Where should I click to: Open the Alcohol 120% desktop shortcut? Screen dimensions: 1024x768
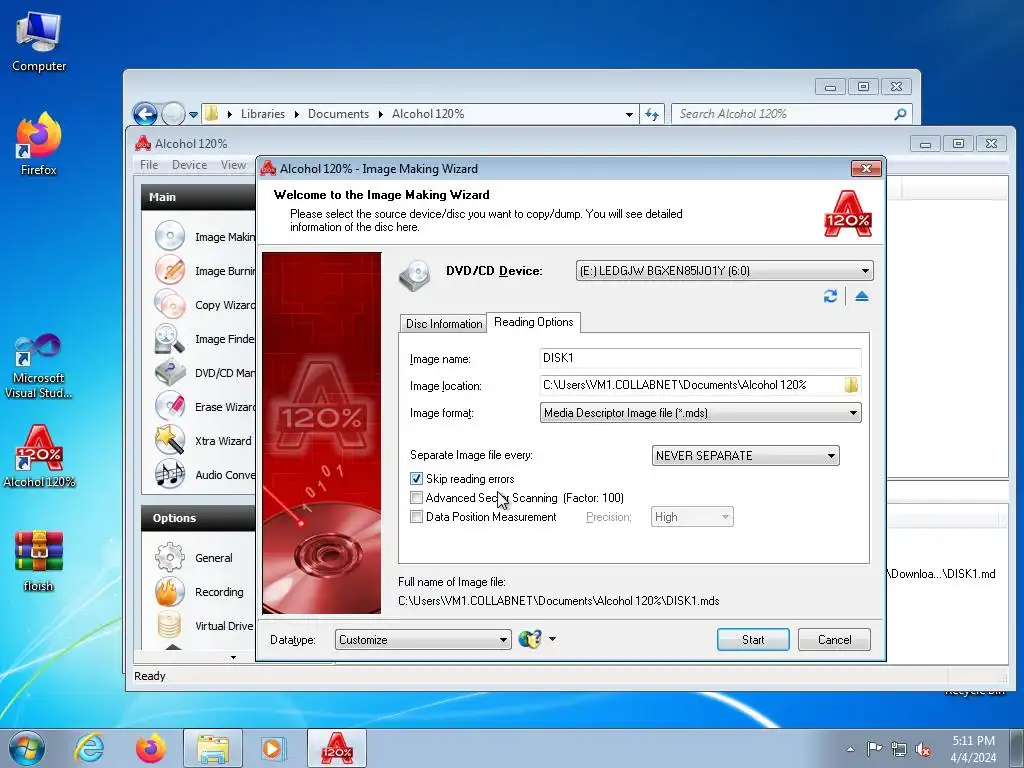point(39,456)
